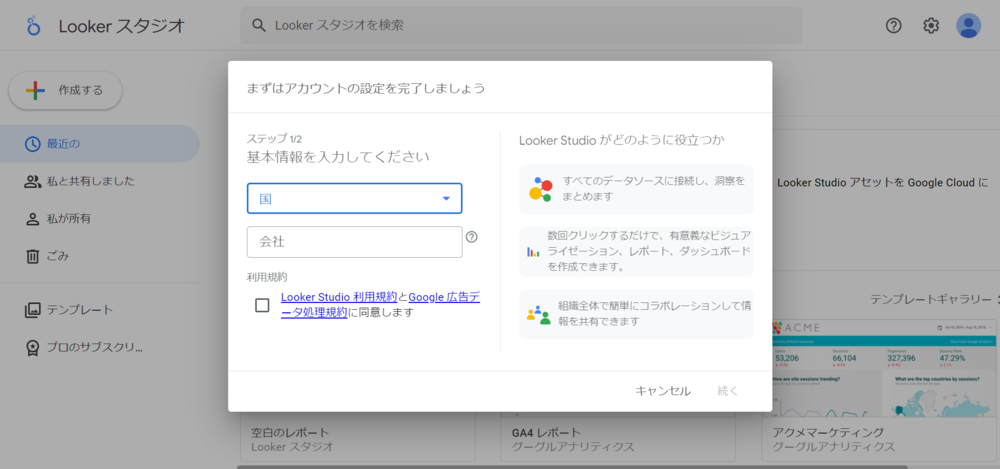Screen dimensions: 1000x469
Task: Select 私と共有しました in the sidebar
Action: (100, 181)
